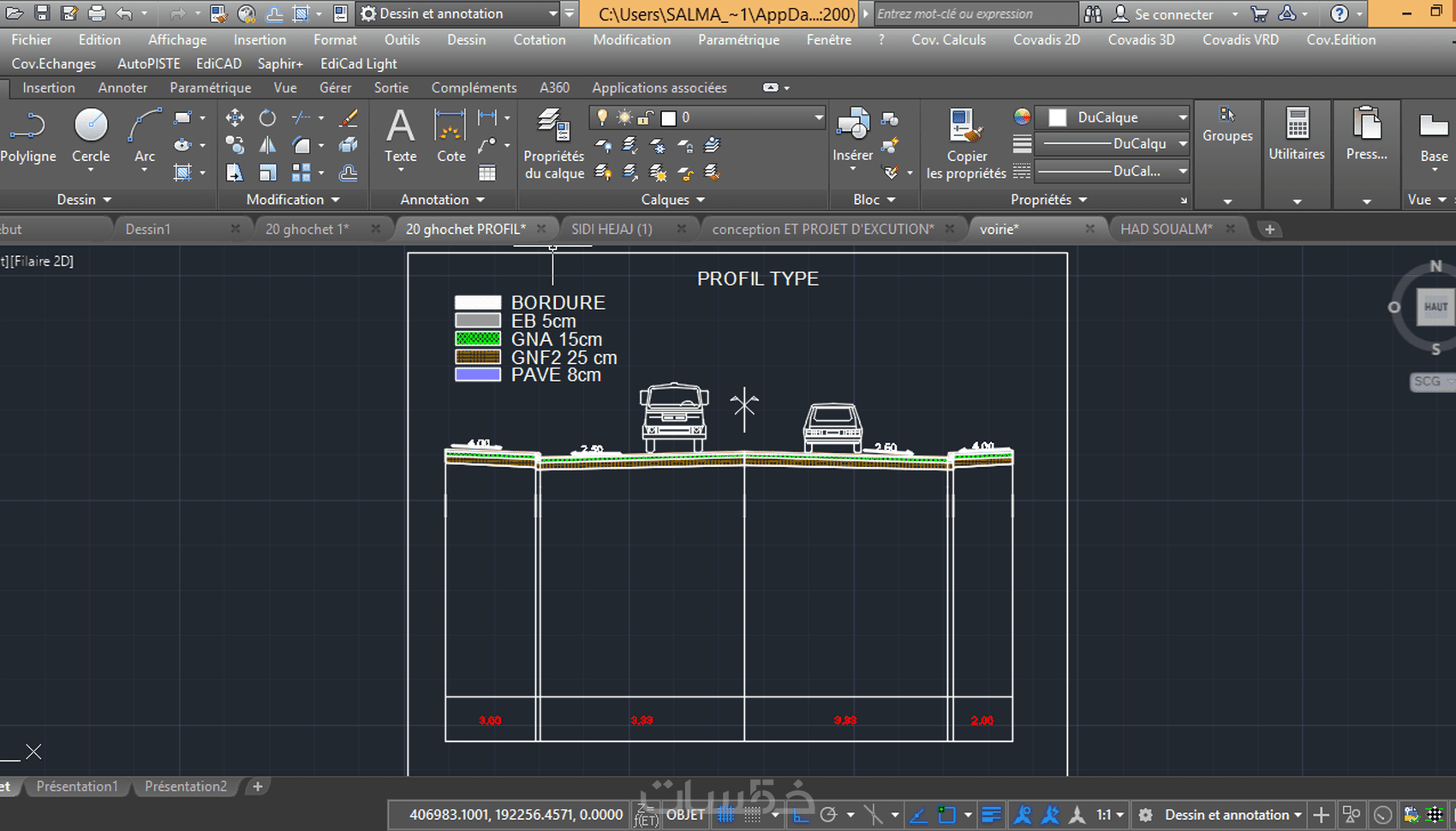This screenshot has height=831, width=1456.
Task: Click Se connecter sign-in button
Action: (1173, 14)
